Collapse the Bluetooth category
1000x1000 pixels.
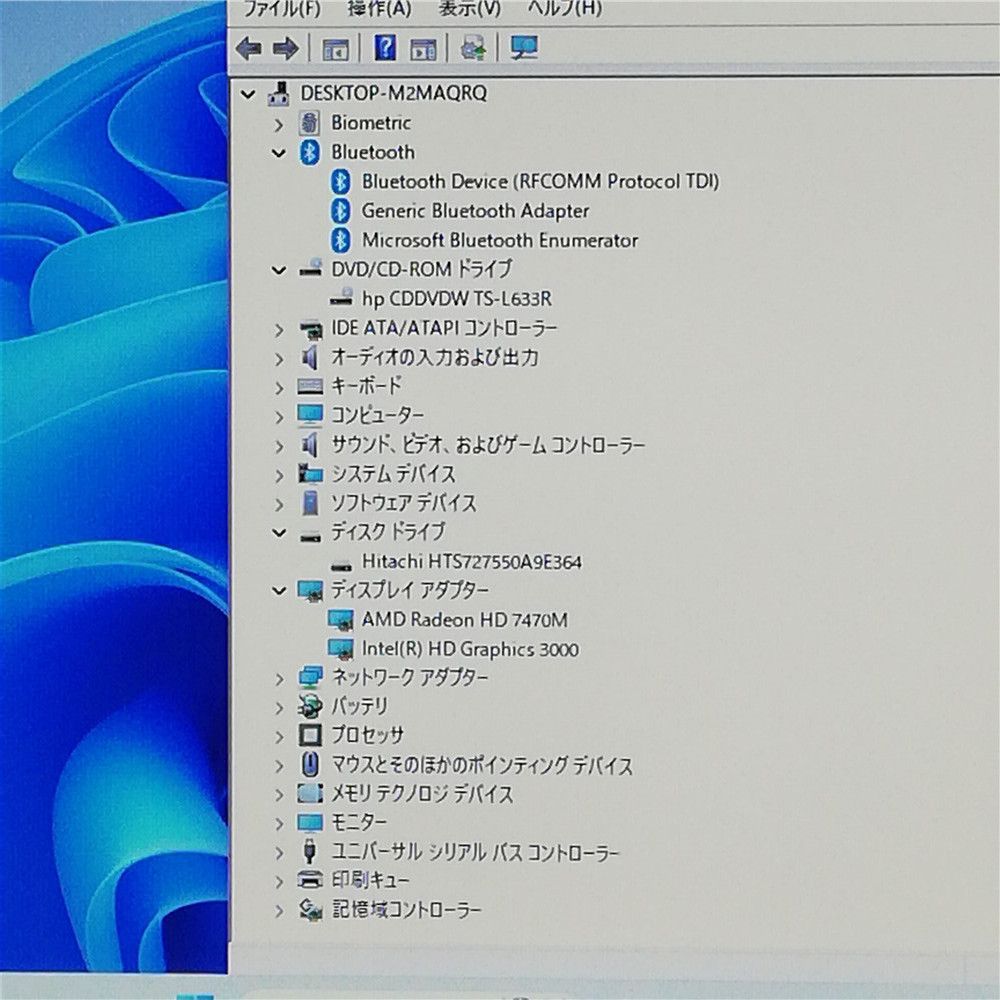coord(278,153)
